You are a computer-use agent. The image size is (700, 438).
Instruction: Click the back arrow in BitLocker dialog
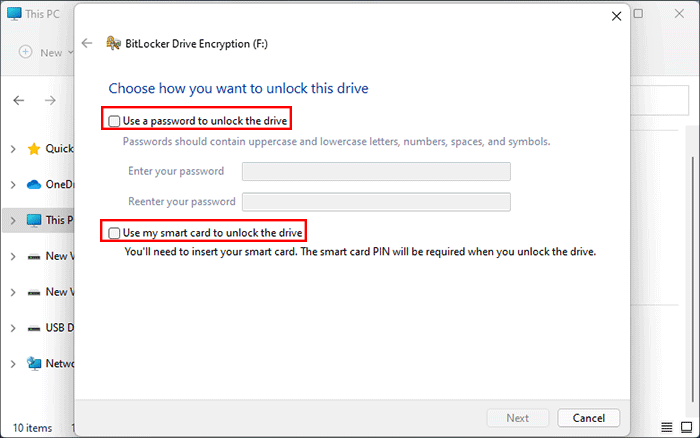(x=87, y=43)
